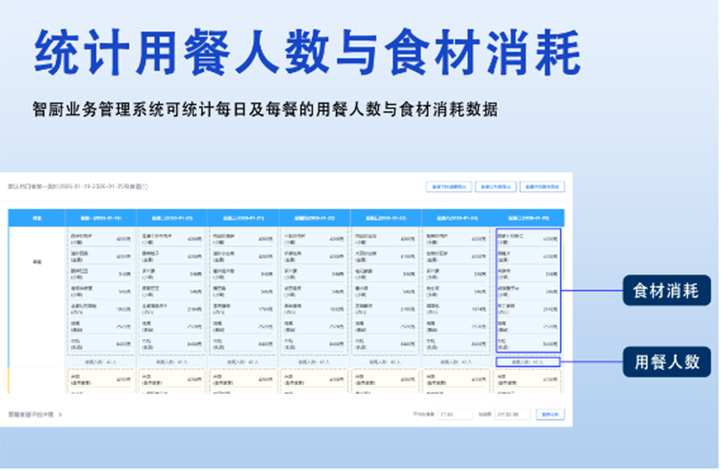Click the leftmost export button above the menu table
The width and height of the screenshot is (721, 471).
449,187
